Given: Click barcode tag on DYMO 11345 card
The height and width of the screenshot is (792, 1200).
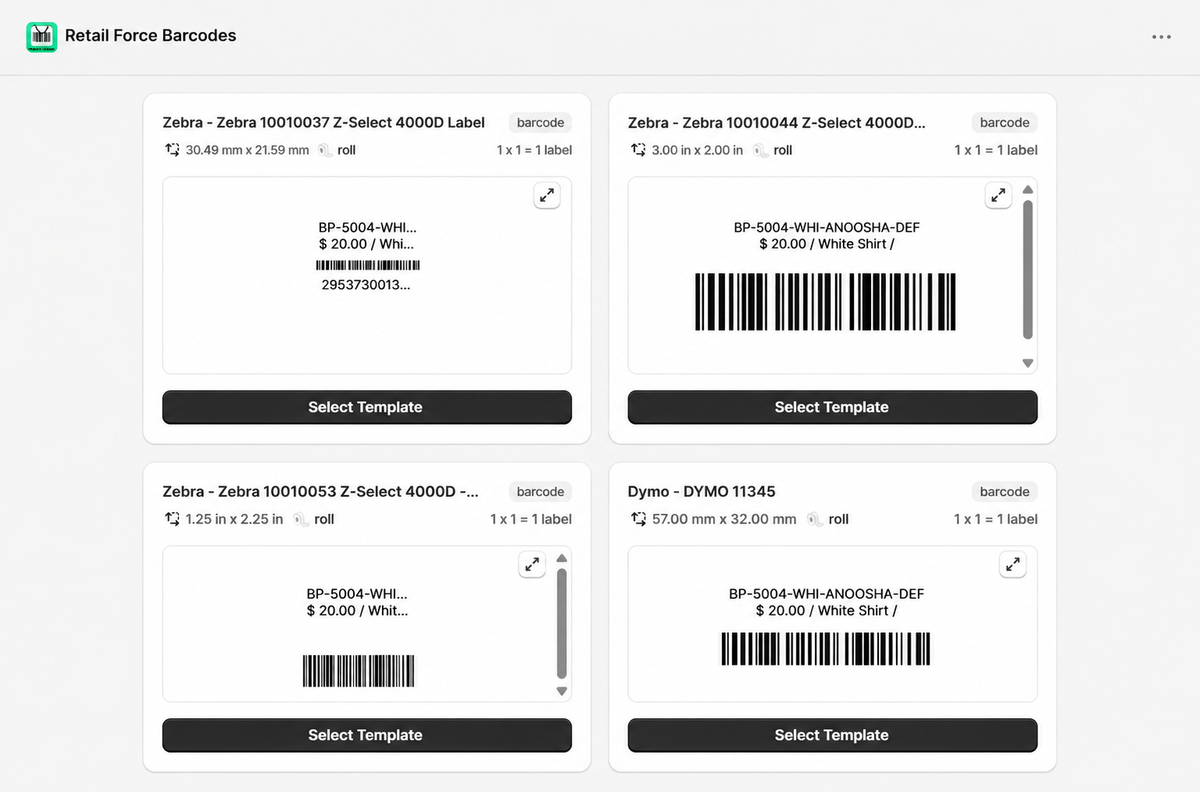Looking at the screenshot, I should 1004,492.
